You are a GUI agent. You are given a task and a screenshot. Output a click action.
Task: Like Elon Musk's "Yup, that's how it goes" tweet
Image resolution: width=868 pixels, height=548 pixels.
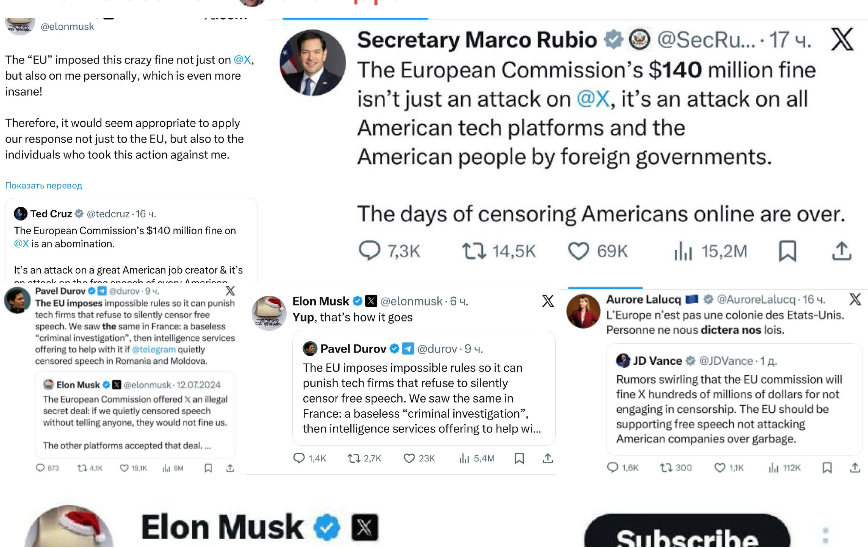(x=410, y=458)
